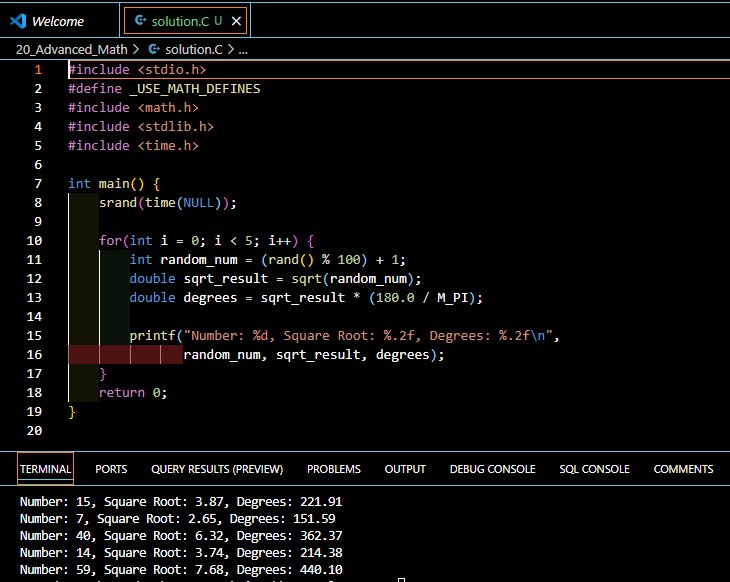The width and height of the screenshot is (730, 582).
Task: Expand the breadcrumb ellipsis symbol list
Action: (x=242, y=48)
